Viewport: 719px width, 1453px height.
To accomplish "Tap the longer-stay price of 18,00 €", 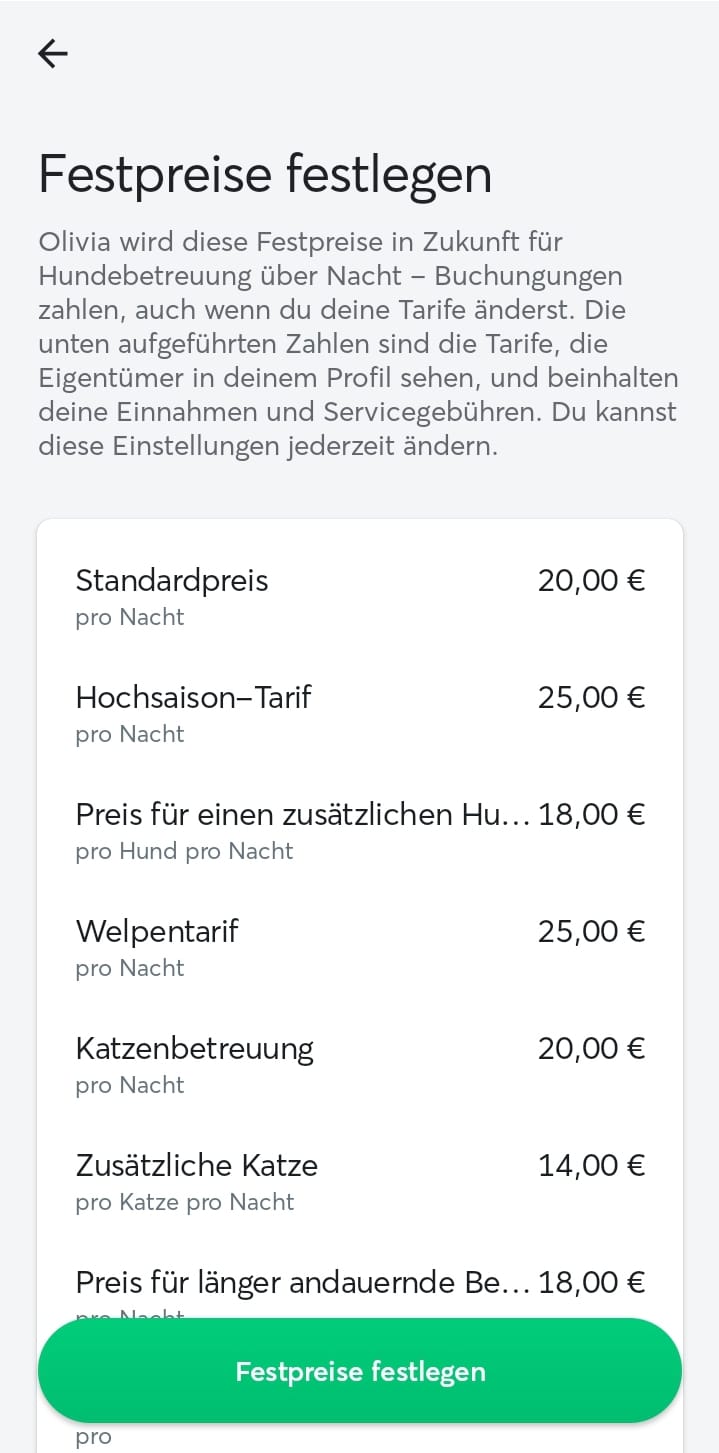I will pos(591,1283).
